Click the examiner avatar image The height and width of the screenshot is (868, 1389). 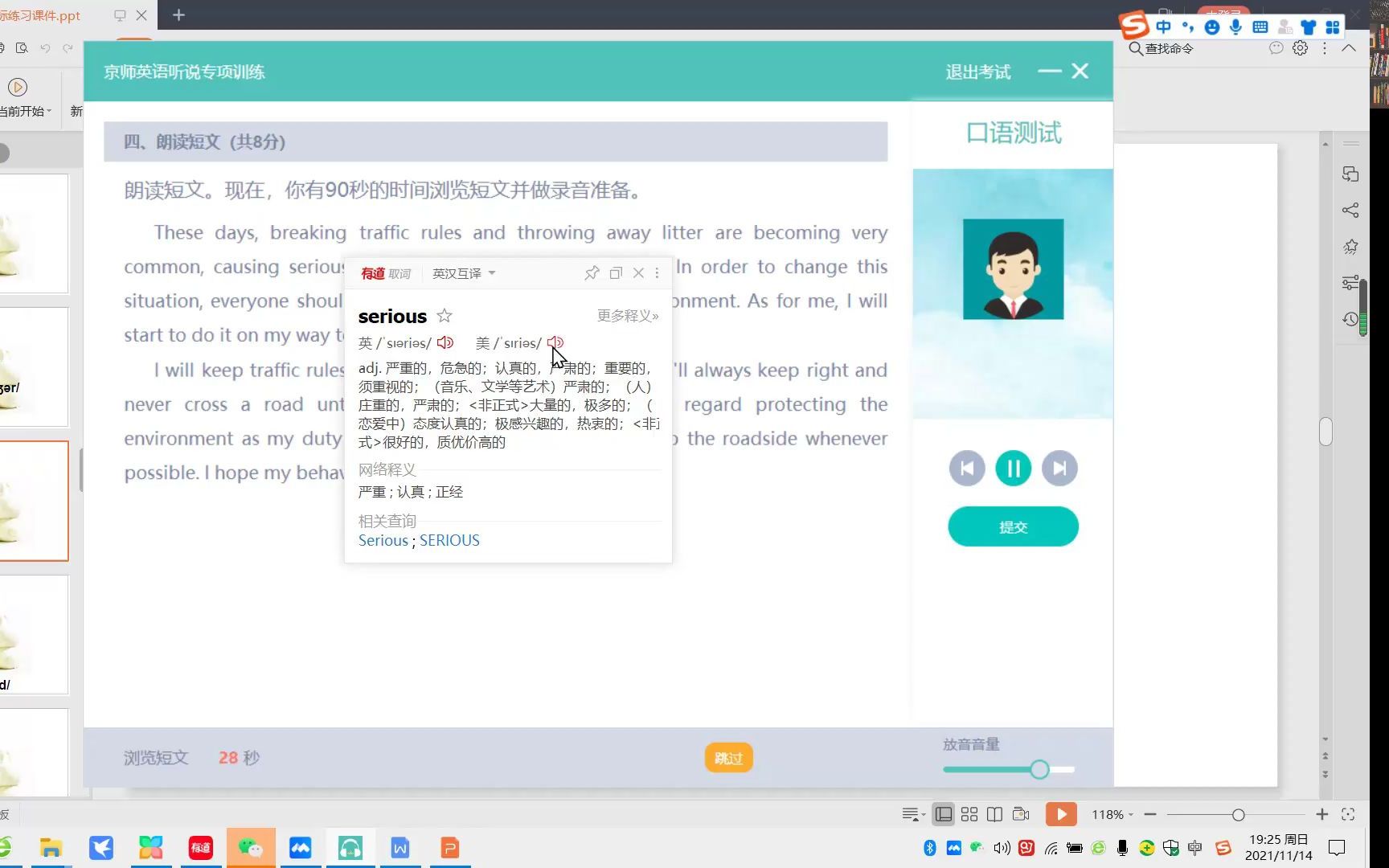click(1013, 269)
